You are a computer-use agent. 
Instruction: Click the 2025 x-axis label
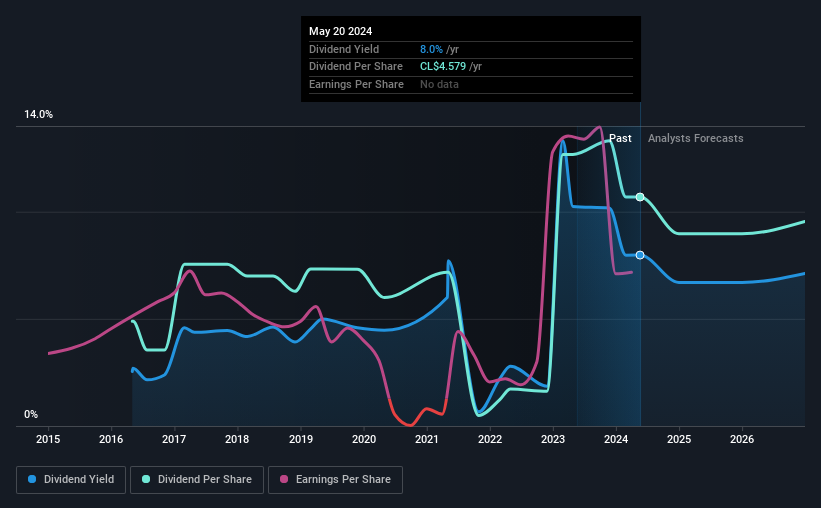pyautogui.click(x=679, y=439)
